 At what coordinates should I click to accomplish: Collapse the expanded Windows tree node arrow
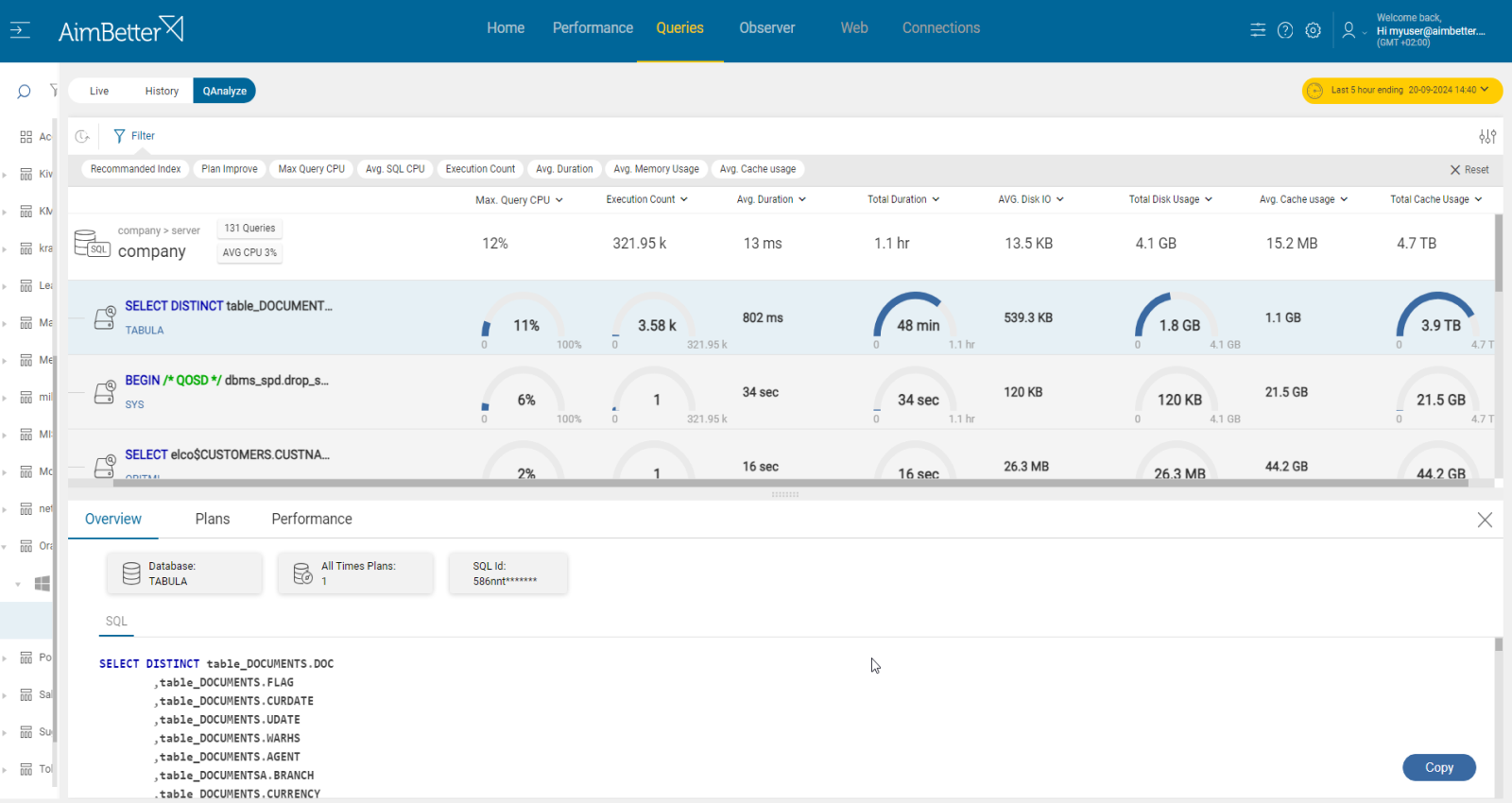tap(18, 584)
